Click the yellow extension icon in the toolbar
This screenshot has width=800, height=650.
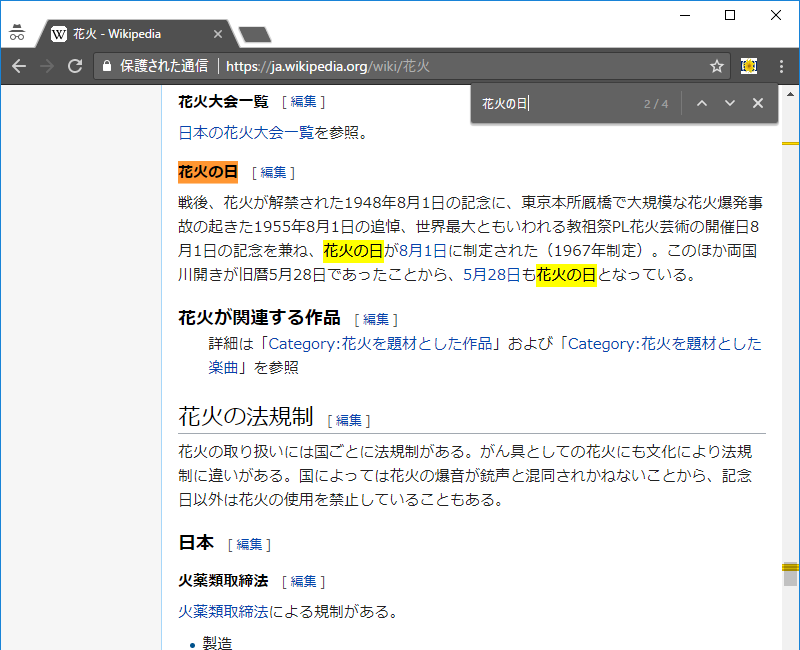click(748, 66)
